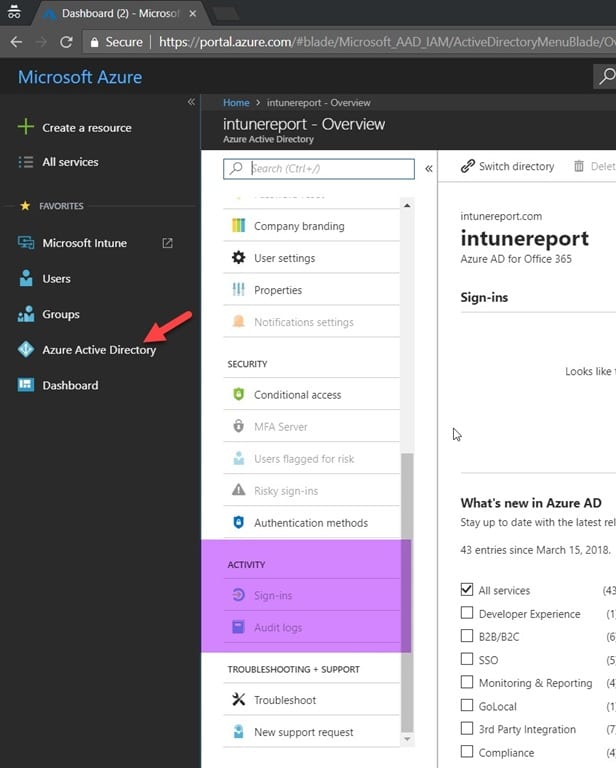The image size is (616, 768).
Task: Uncheck the All services checkbox
Action: 467,590
